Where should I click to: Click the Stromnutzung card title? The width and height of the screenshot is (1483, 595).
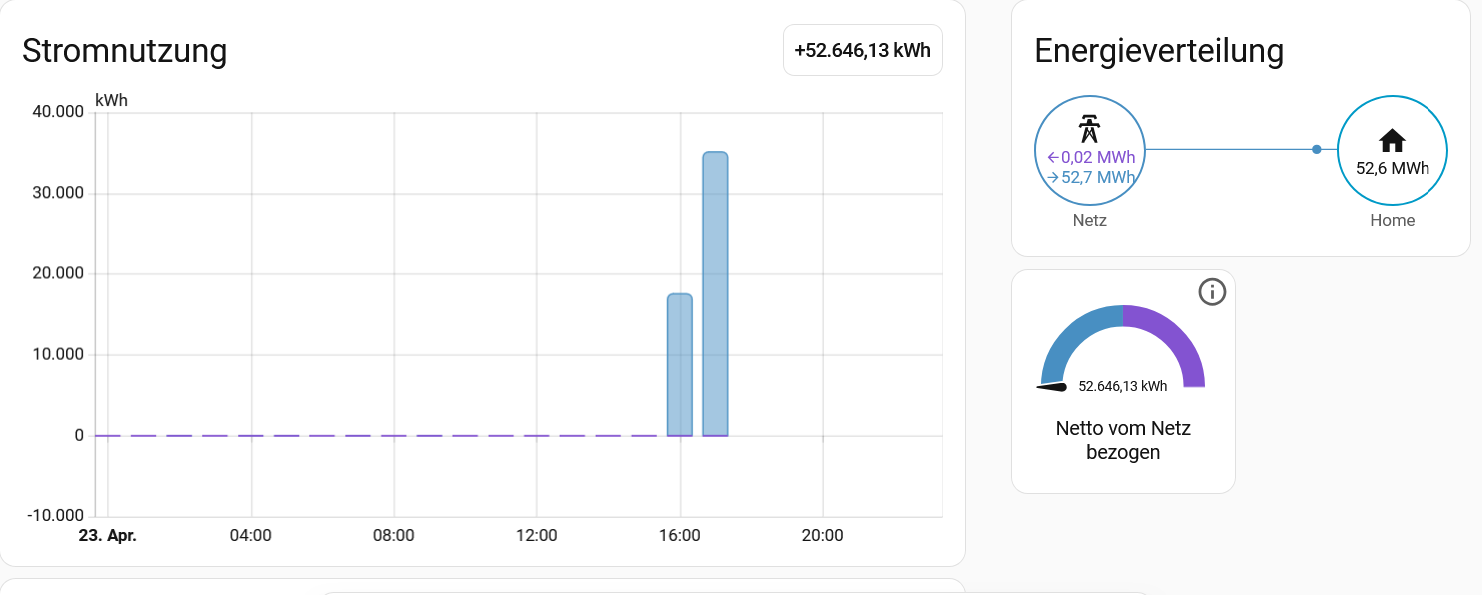click(x=124, y=50)
